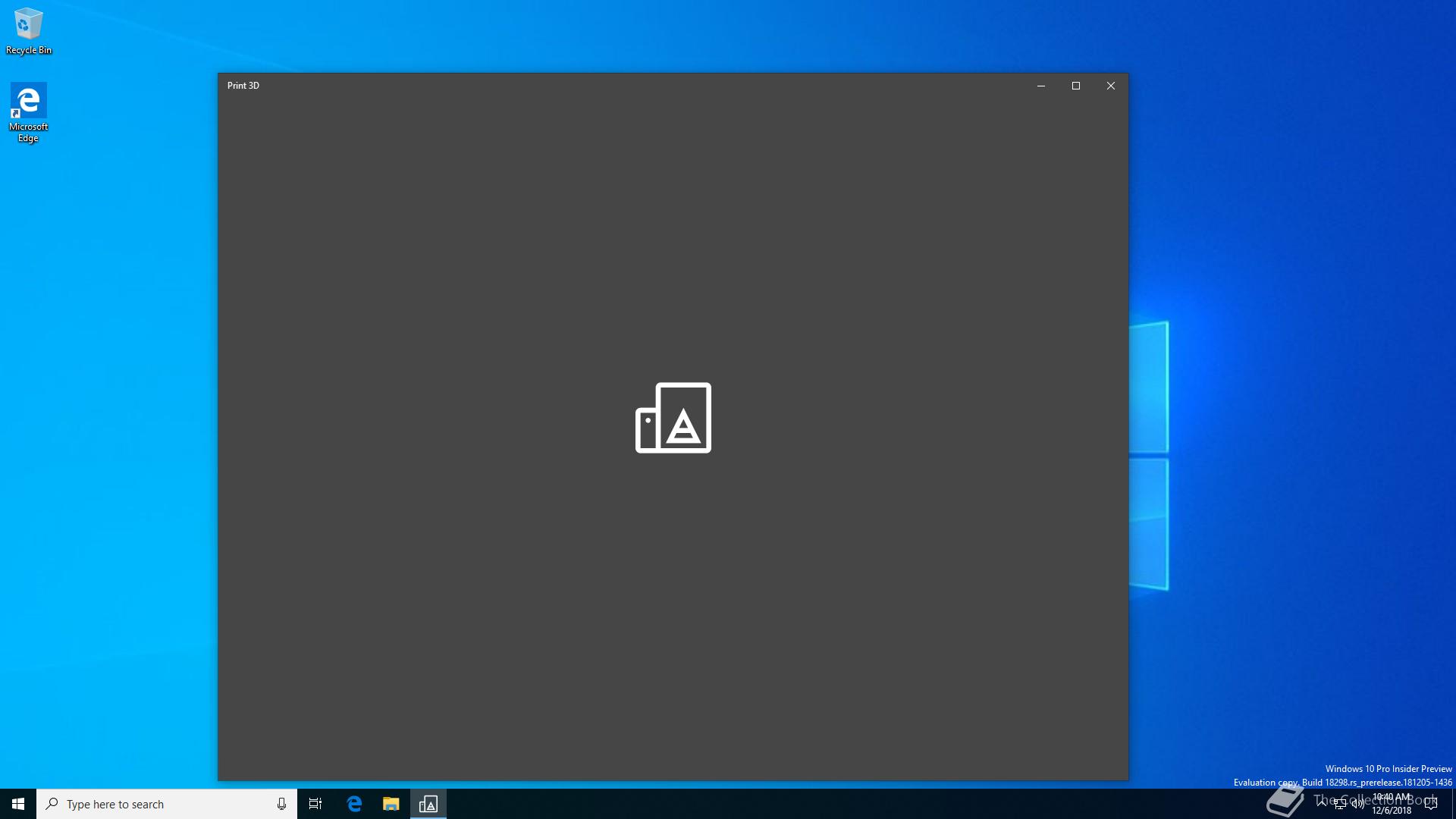Click the network status tray icon
Screen dimensions: 1456x819
point(1340,804)
